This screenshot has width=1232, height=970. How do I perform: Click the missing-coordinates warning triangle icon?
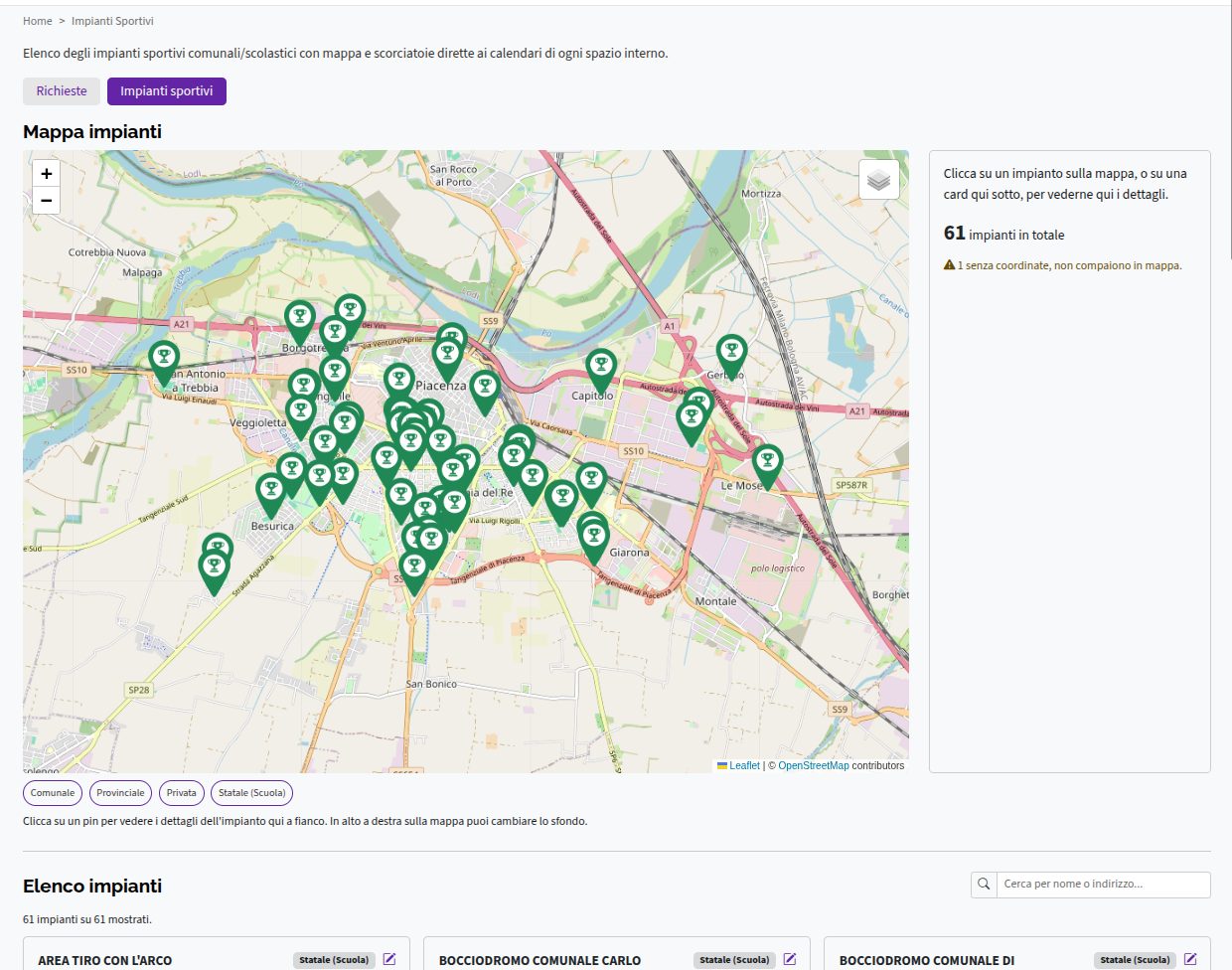pos(949,265)
